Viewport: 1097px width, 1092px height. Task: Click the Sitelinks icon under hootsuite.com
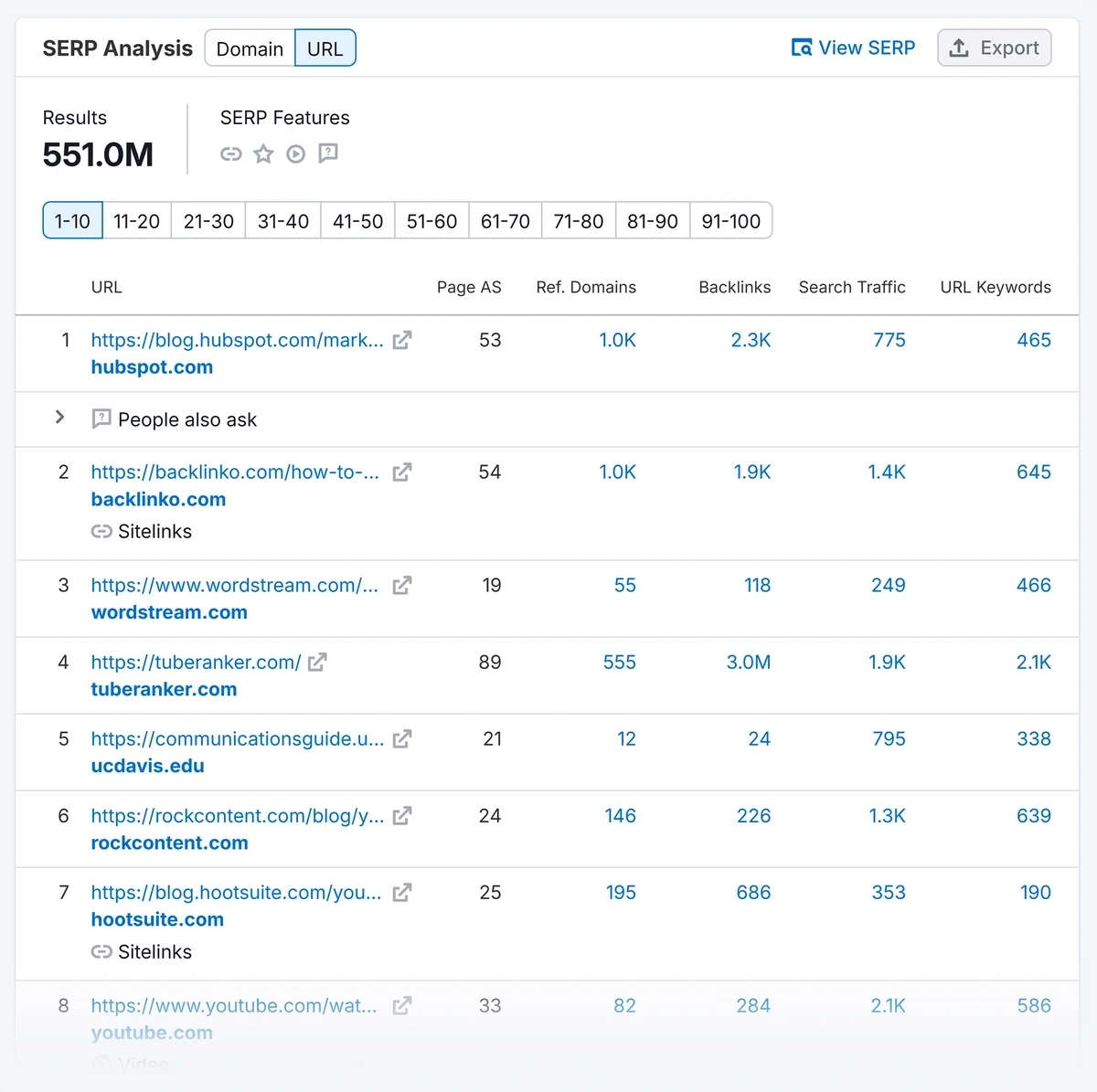[101, 952]
